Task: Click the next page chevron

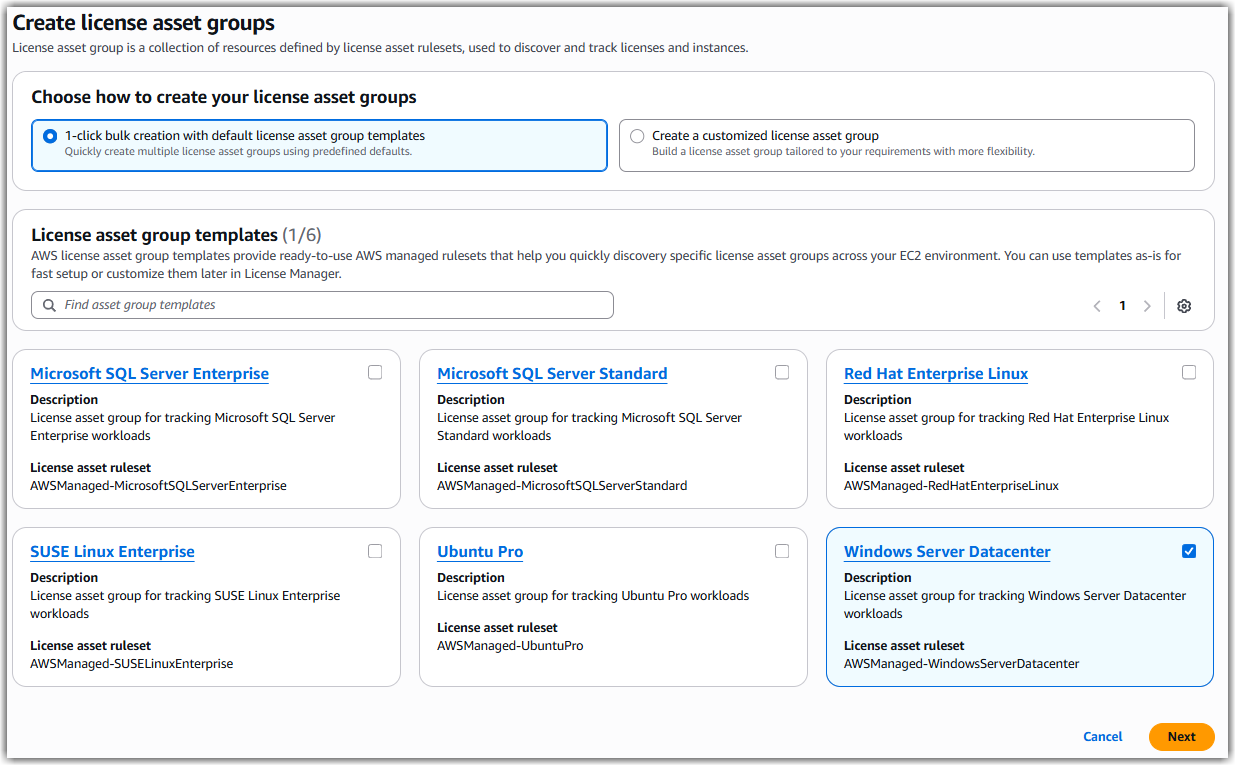Action: point(1147,305)
